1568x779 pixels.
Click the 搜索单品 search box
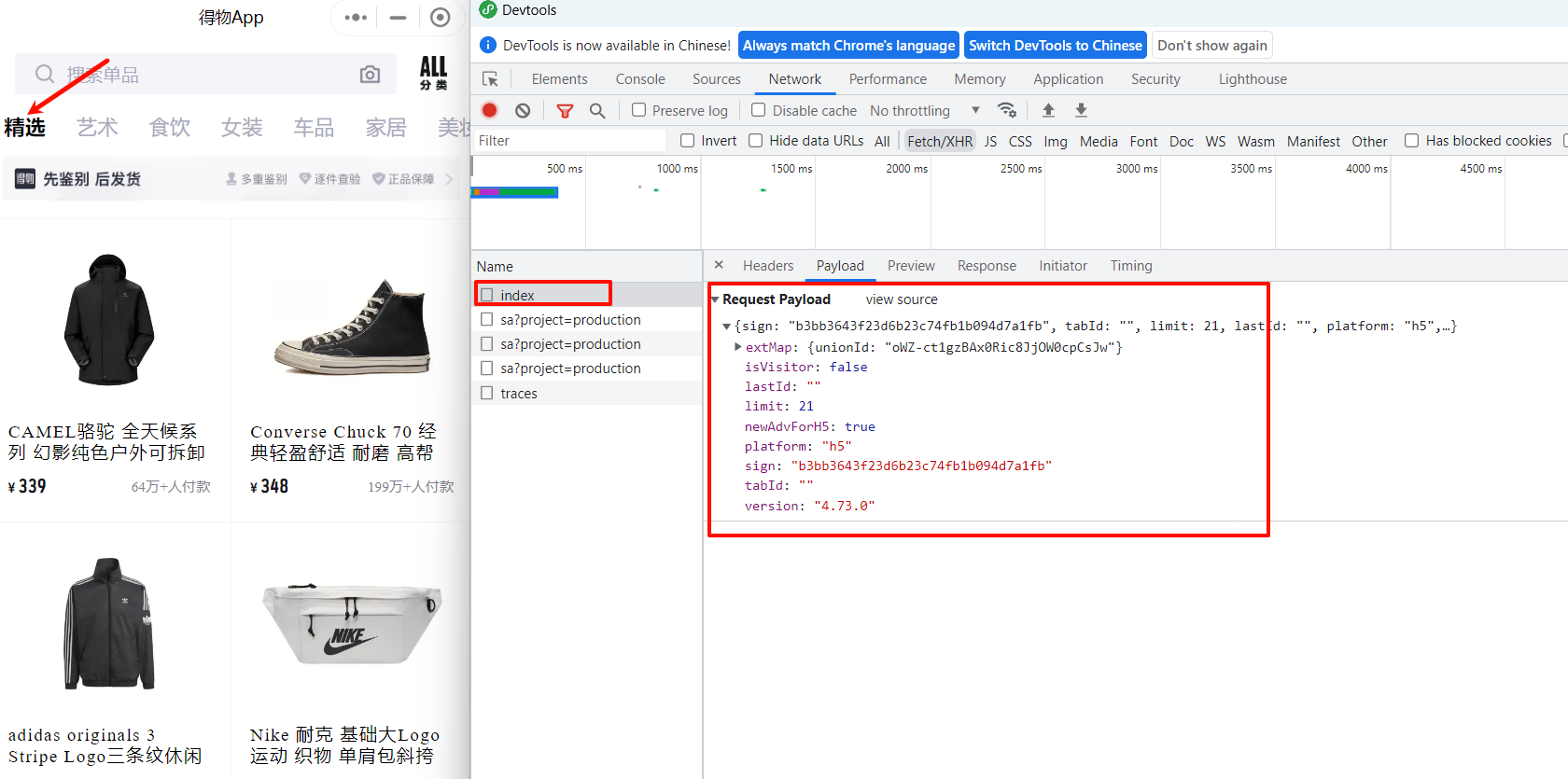[205, 74]
